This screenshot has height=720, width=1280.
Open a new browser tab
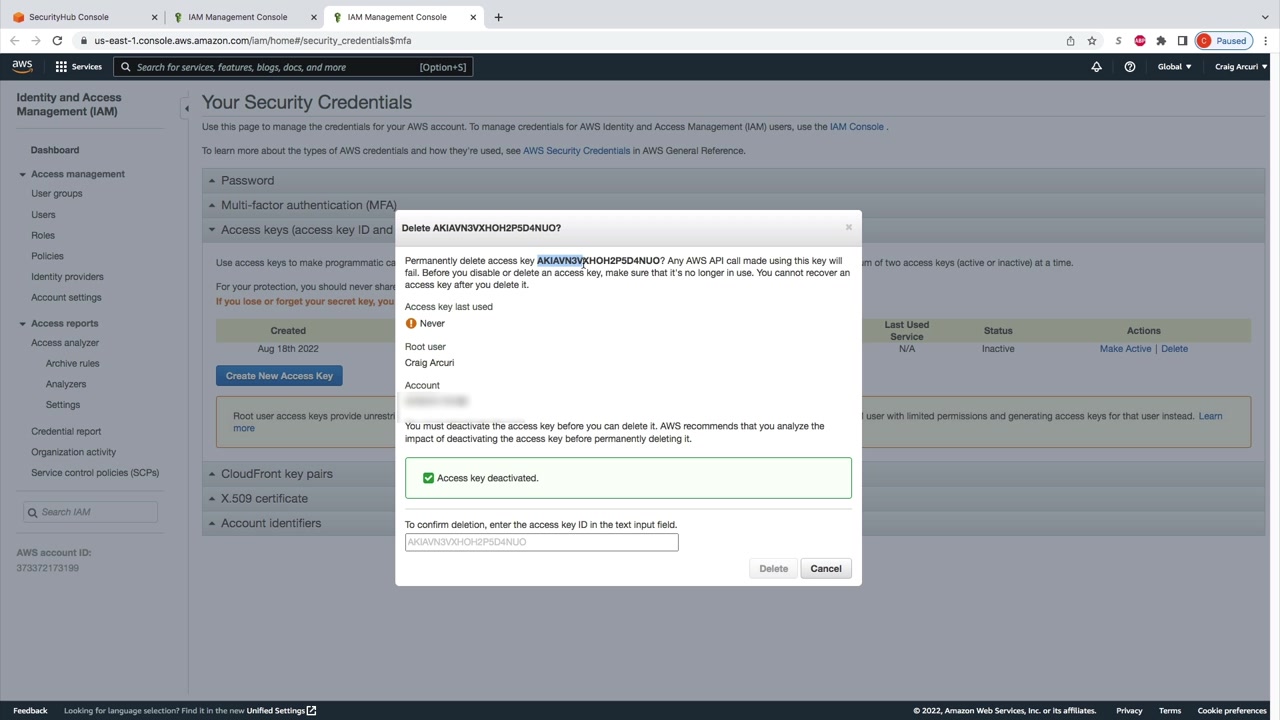pyautogui.click(x=499, y=17)
